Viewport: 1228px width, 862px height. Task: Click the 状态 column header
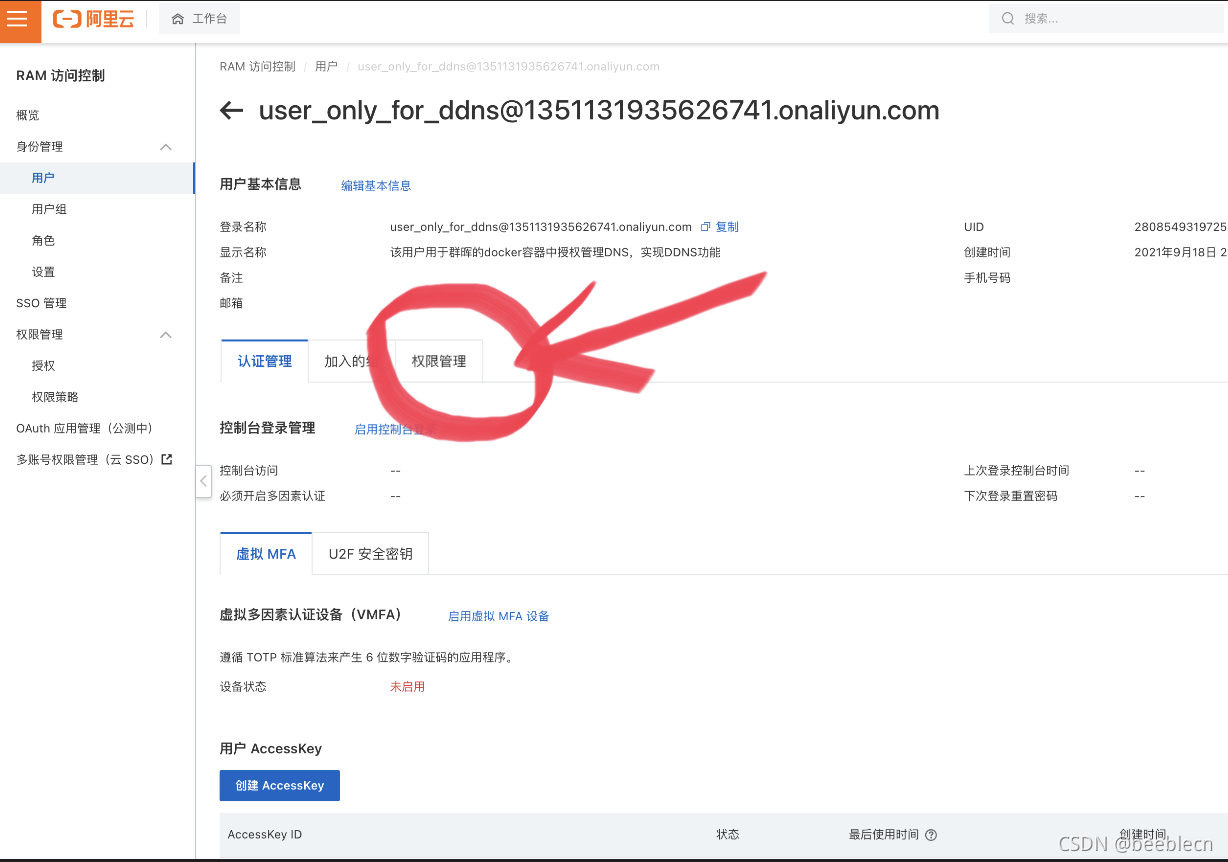(728, 834)
